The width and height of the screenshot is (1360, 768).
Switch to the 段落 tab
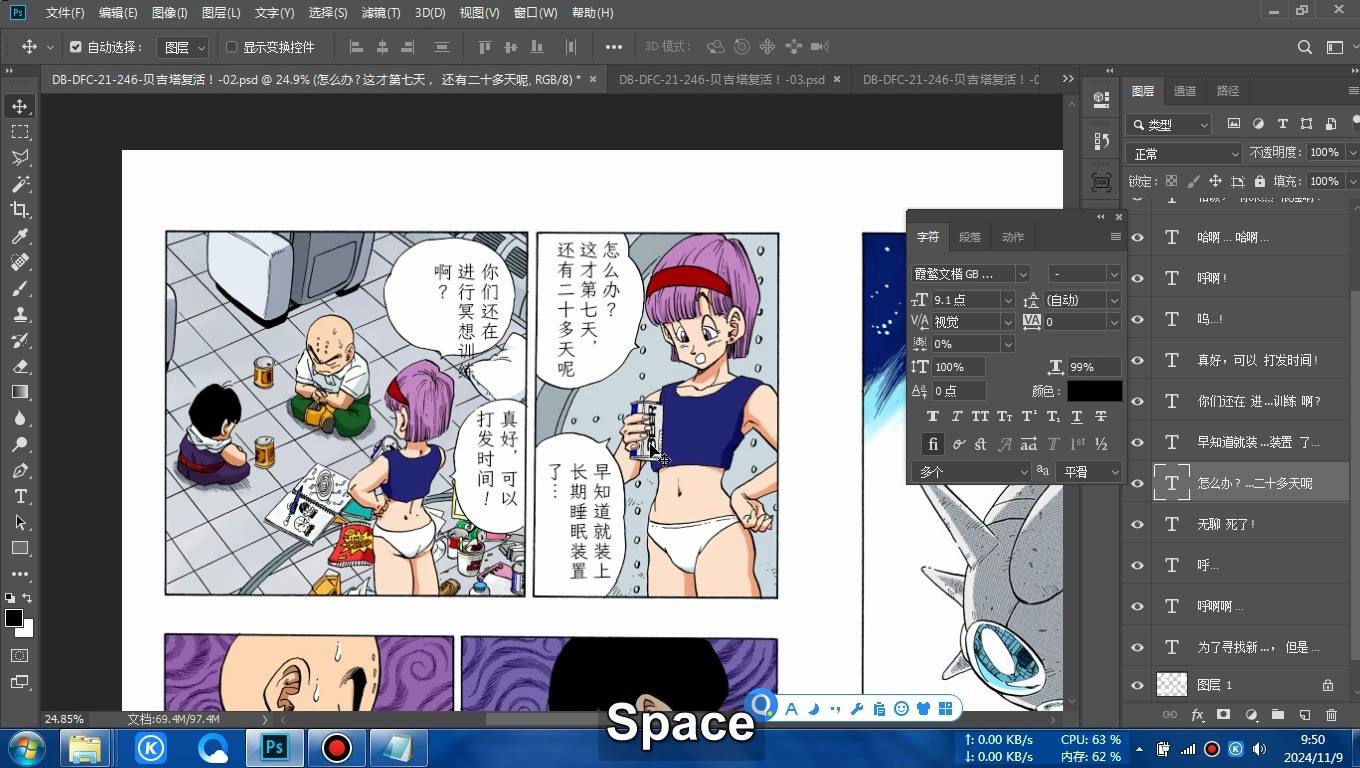tap(970, 237)
